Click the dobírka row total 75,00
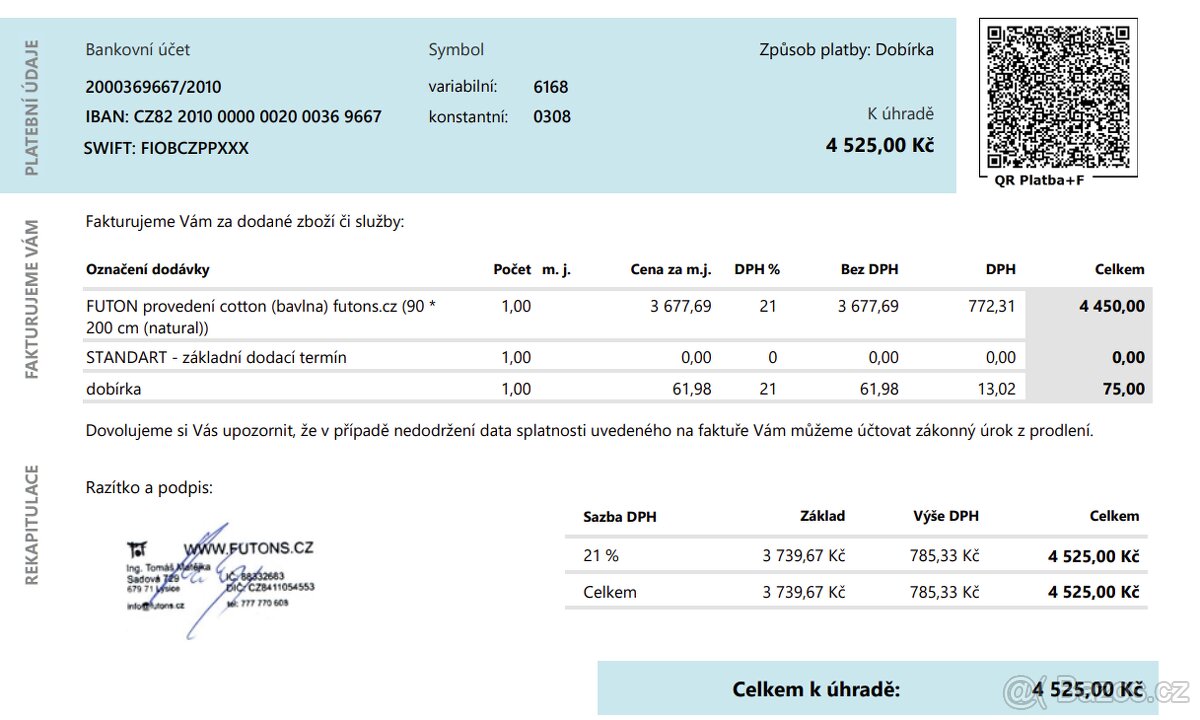Screen dimensions: 1200x720 pyautogui.click(x=1123, y=389)
